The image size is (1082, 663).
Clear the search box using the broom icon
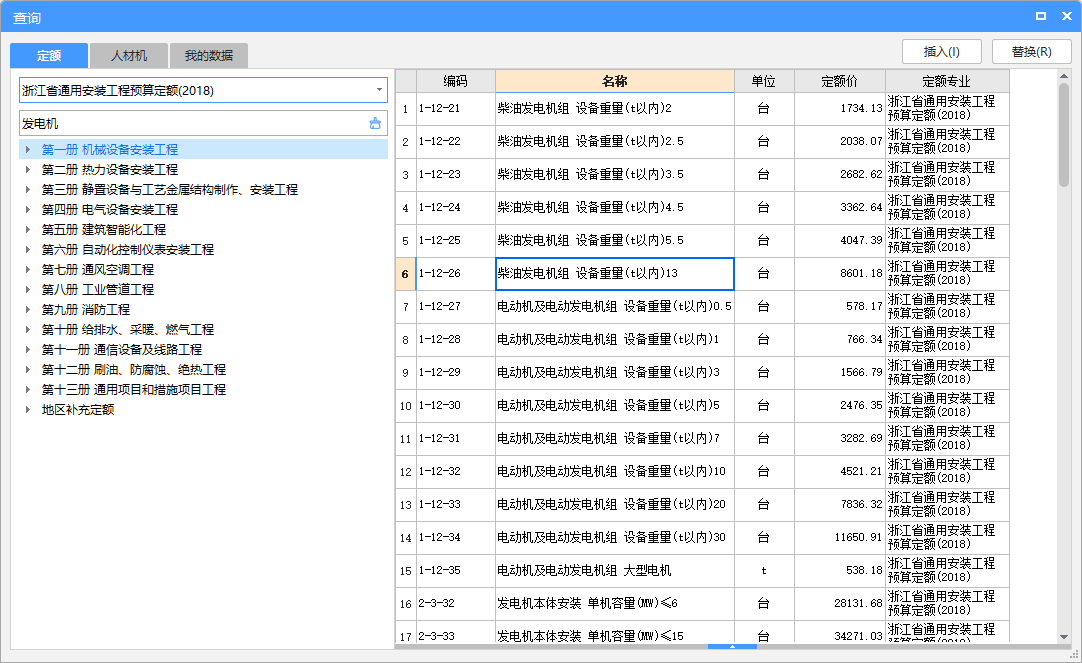pos(375,123)
